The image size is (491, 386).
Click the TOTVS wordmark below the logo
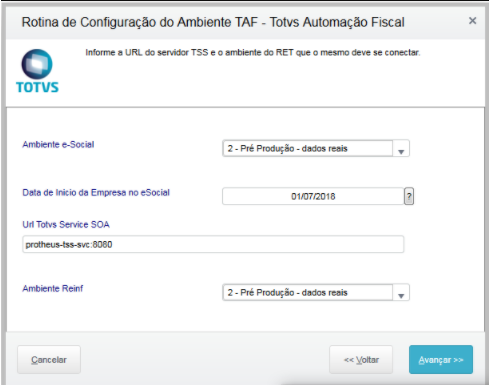[x=37, y=87]
